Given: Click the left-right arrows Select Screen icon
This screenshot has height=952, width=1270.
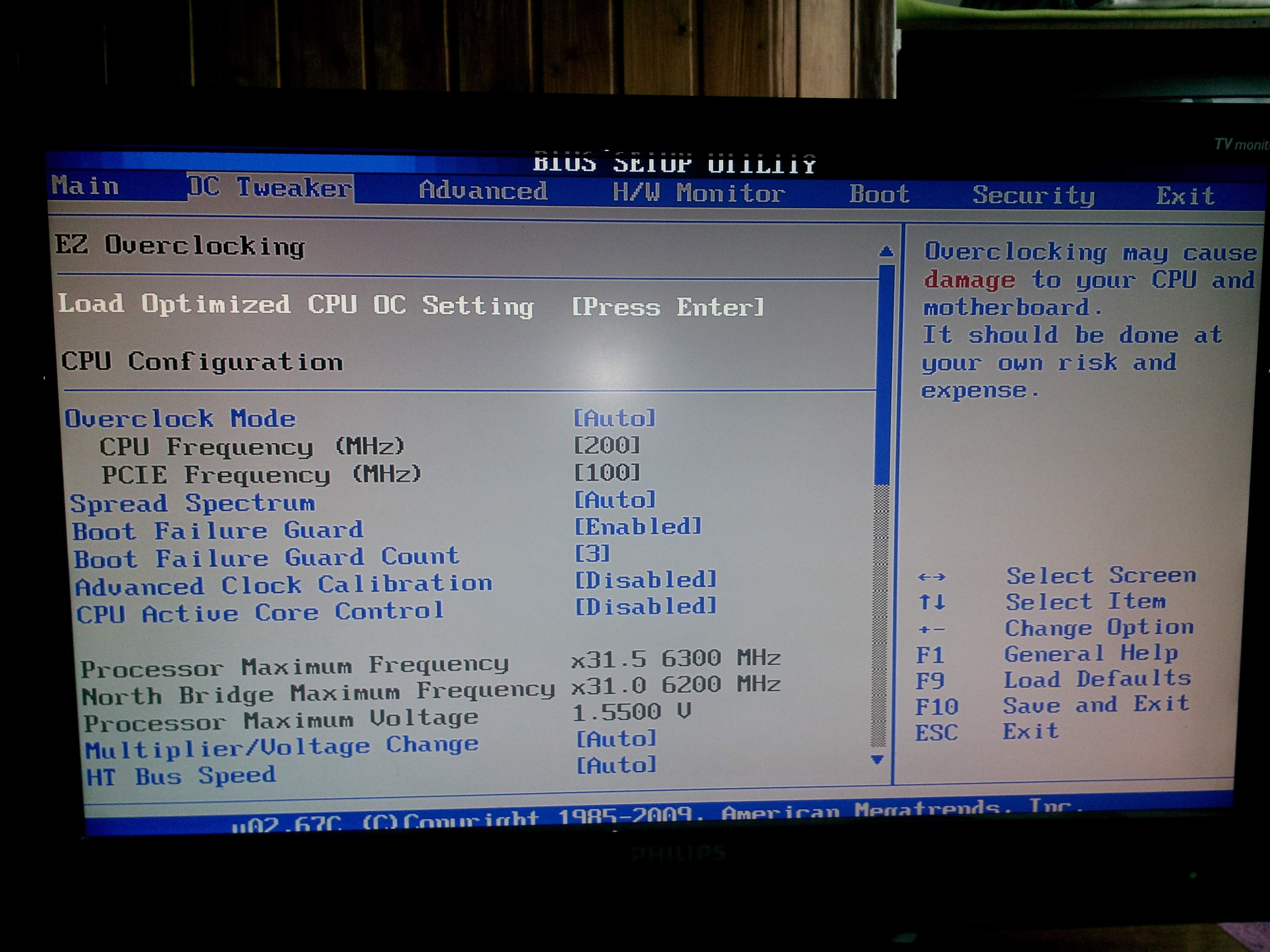Looking at the screenshot, I should pyautogui.click(x=931, y=577).
